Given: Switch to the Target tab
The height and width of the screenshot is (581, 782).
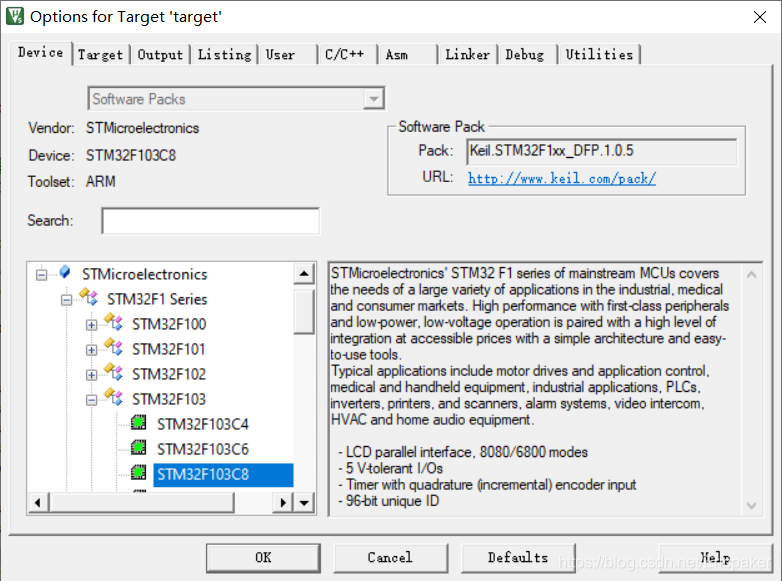Looking at the screenshot, I should 101,54.
